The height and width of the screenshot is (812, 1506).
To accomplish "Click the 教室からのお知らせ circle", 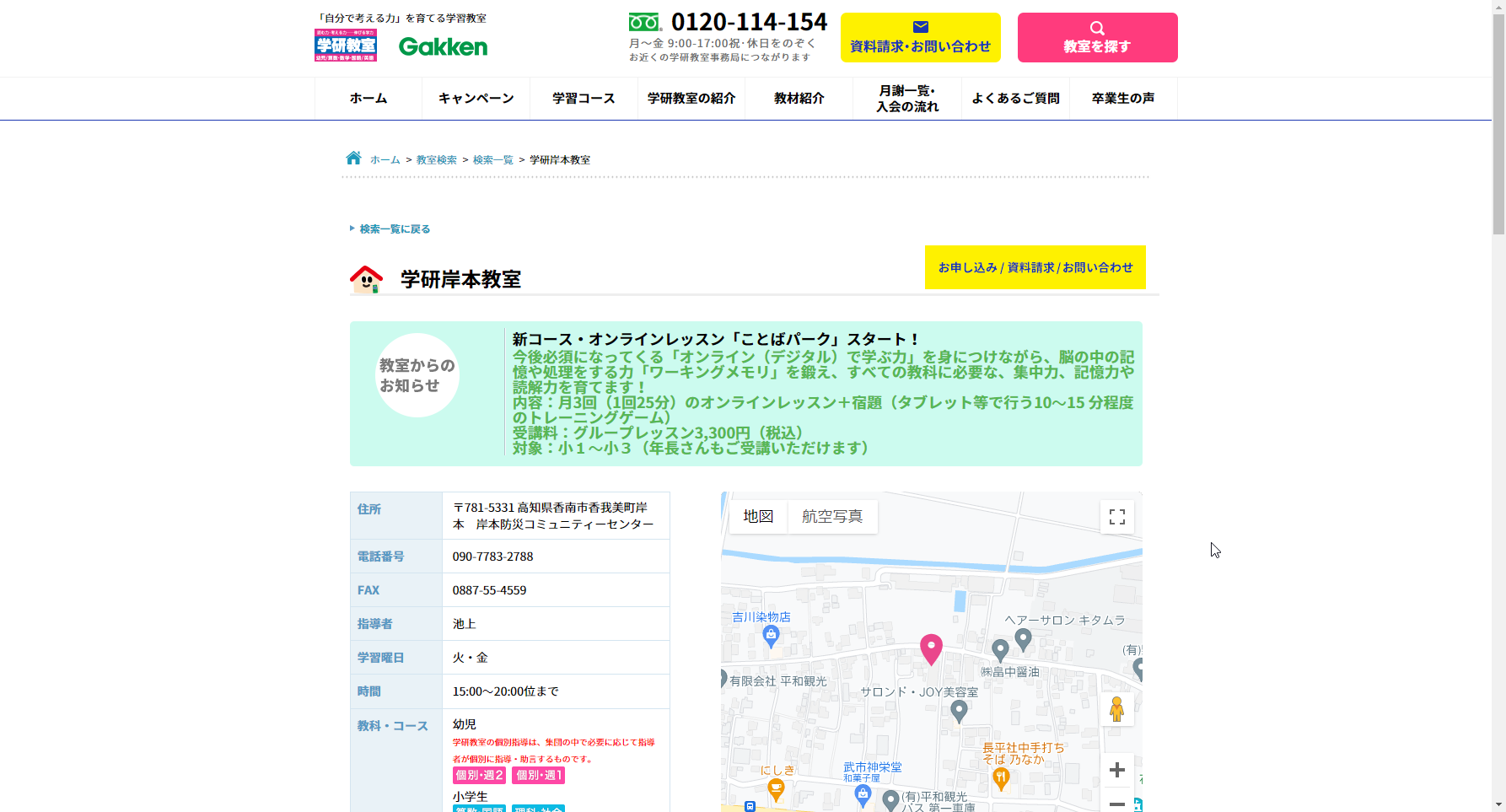I will pyautogui.click(x=417, y=375).
